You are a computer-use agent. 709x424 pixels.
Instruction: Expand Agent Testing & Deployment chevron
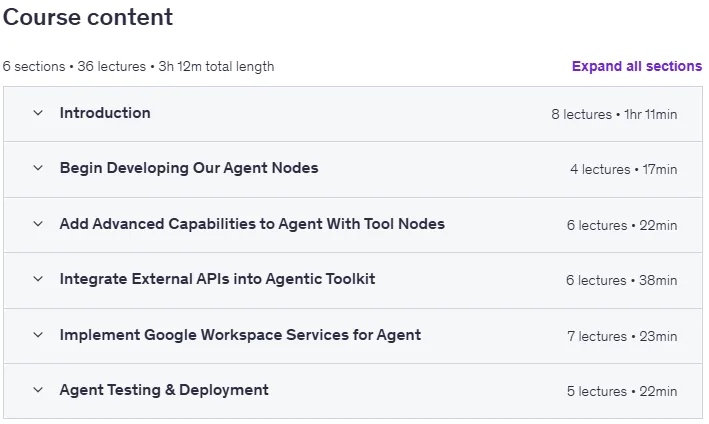click(x=38, y=390)
